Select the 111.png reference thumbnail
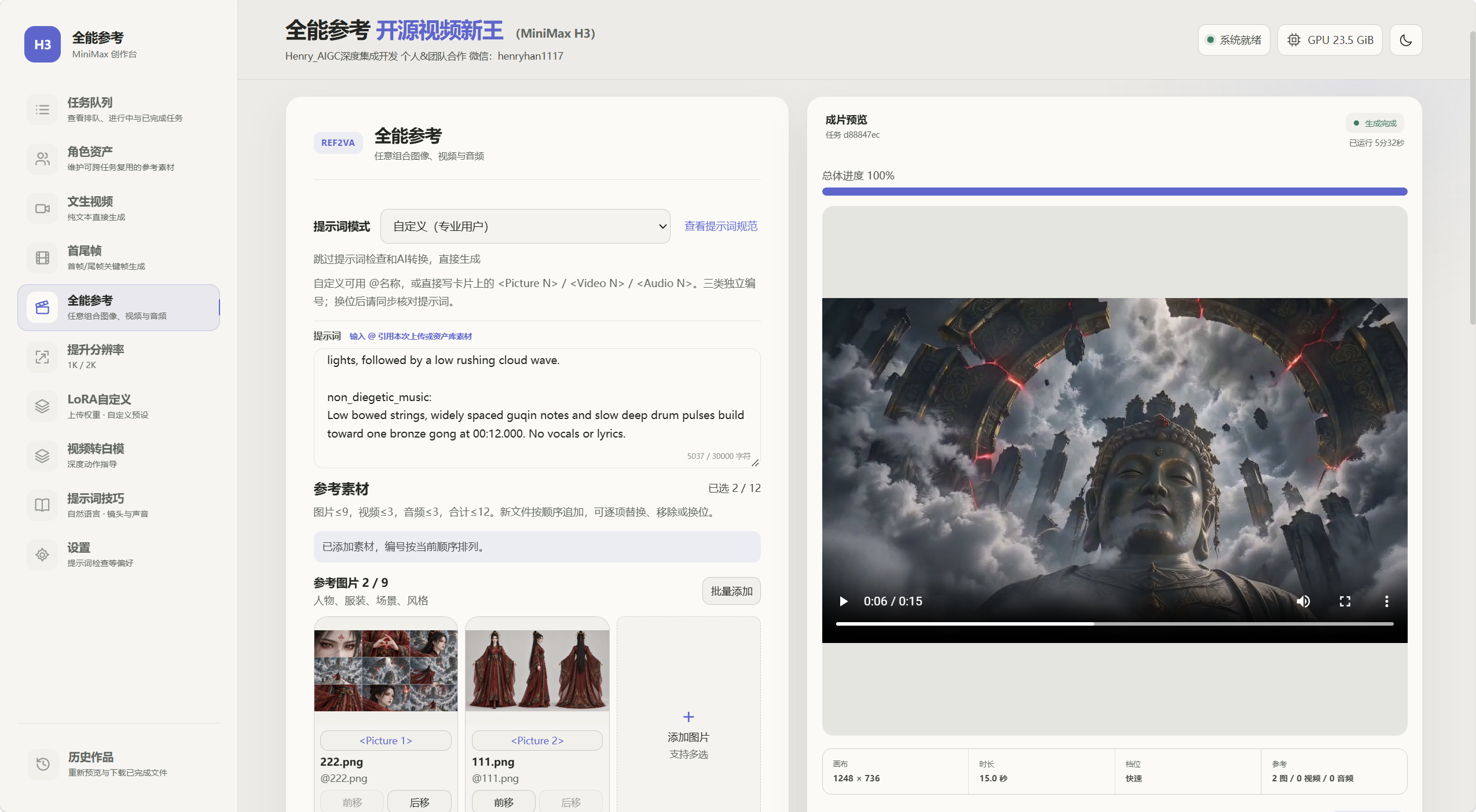1476x812 pixels. coord(537,671)
